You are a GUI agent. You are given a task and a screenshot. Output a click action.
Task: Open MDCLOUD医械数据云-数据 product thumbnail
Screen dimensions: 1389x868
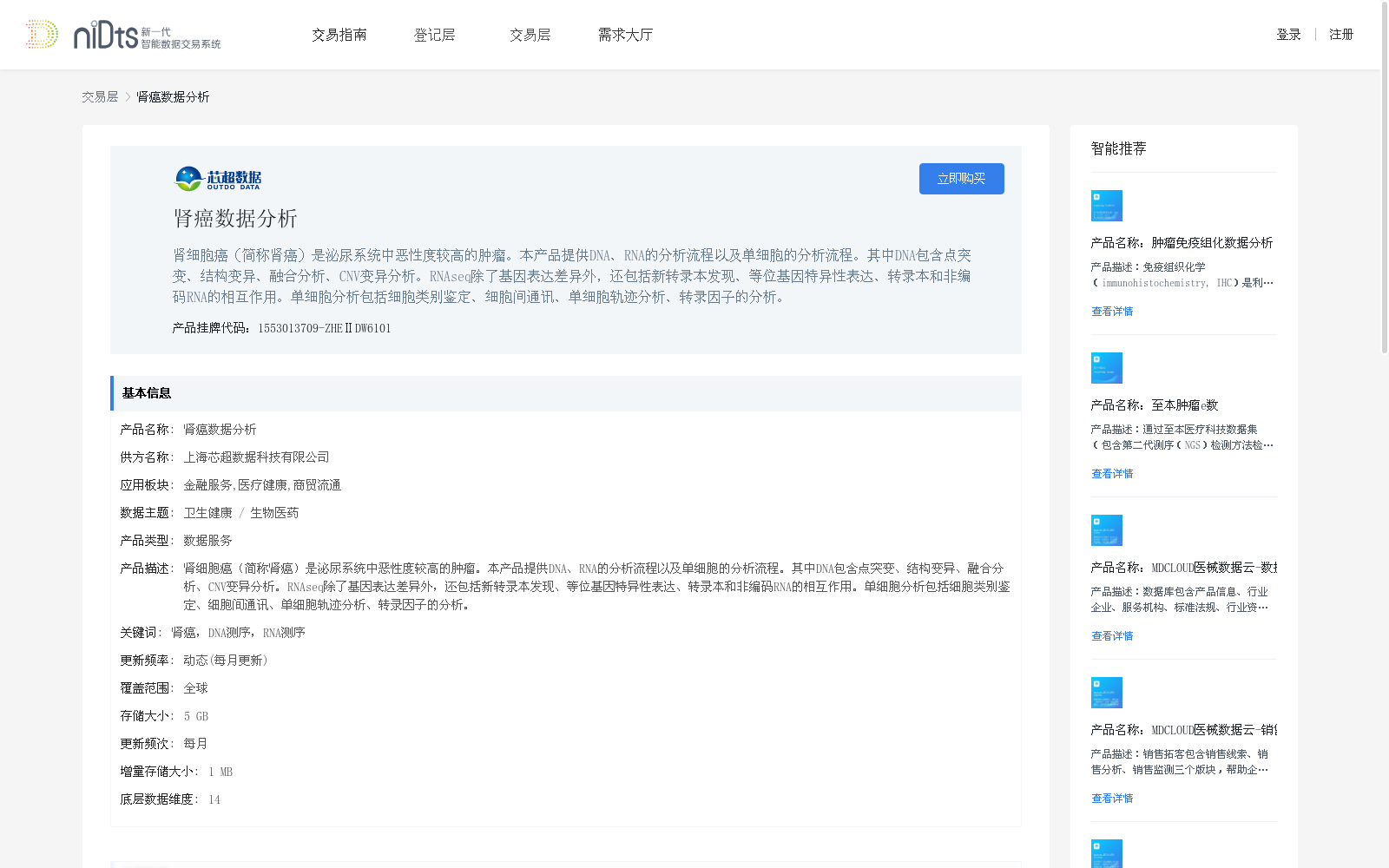click(x=1107, y=530)
